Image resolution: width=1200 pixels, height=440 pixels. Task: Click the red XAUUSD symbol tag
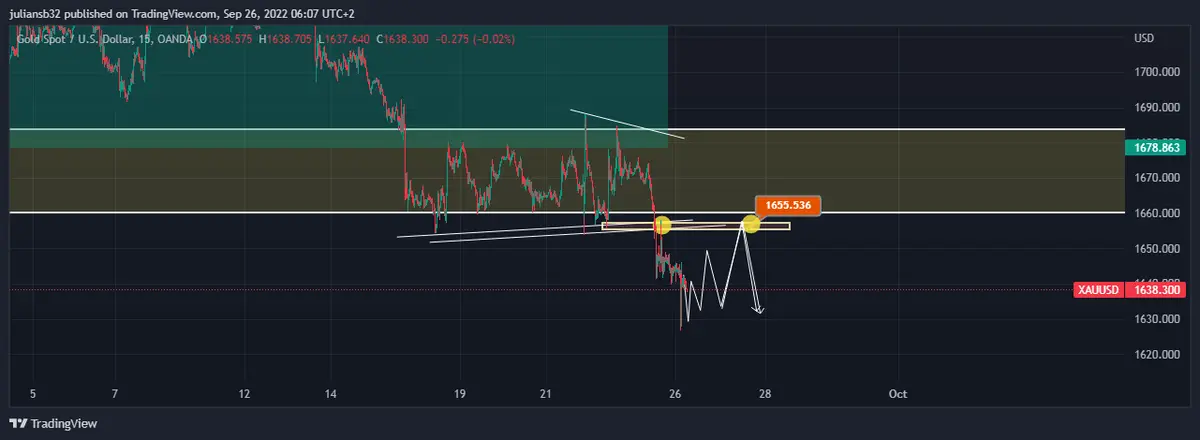tap(1098, 290)
